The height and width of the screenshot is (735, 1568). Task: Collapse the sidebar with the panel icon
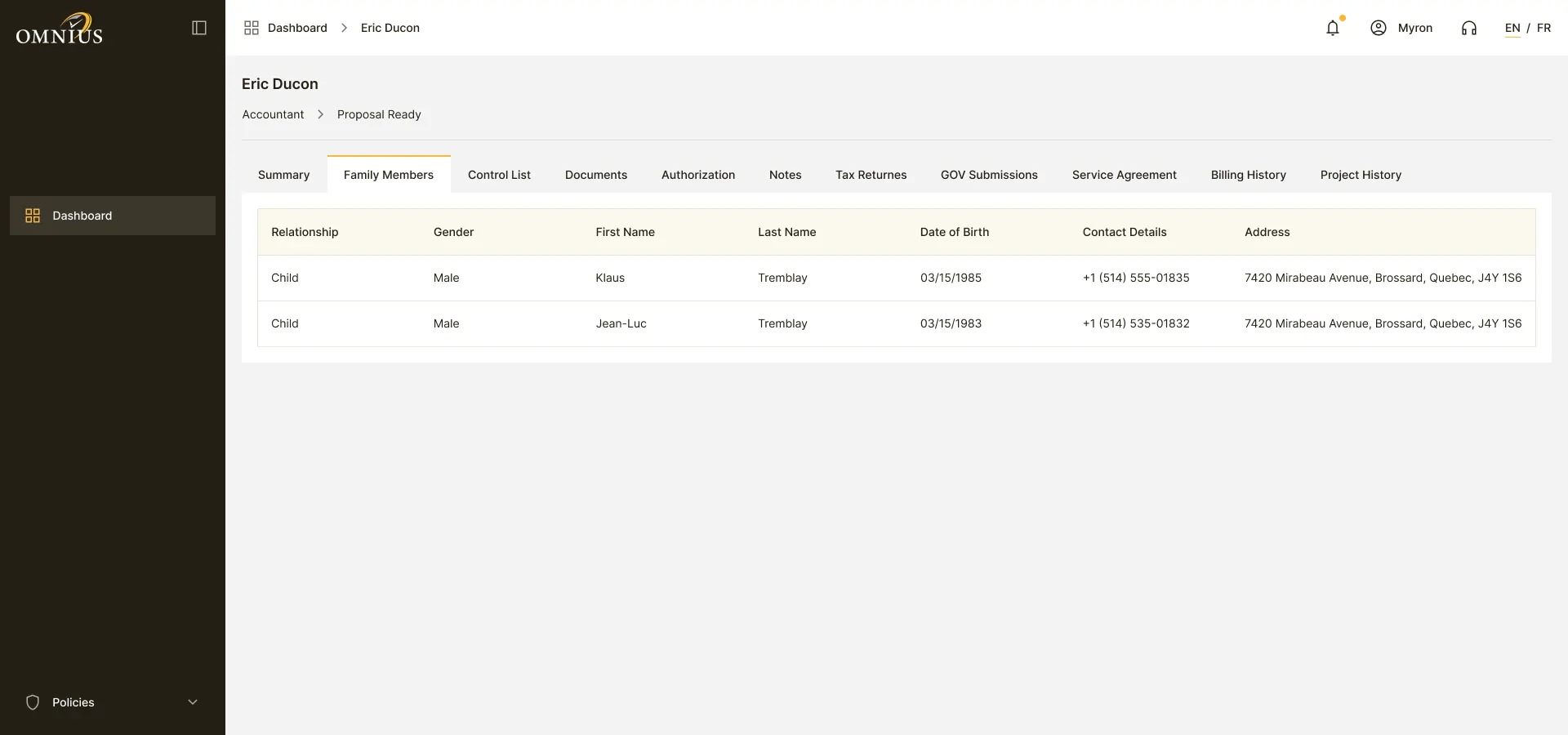199,28
